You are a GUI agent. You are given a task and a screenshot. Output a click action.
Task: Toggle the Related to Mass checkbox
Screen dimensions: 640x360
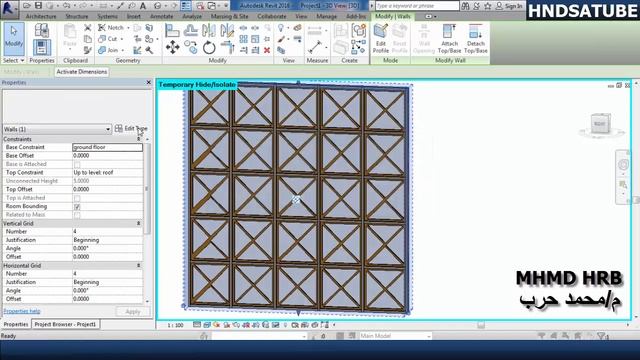77,215
